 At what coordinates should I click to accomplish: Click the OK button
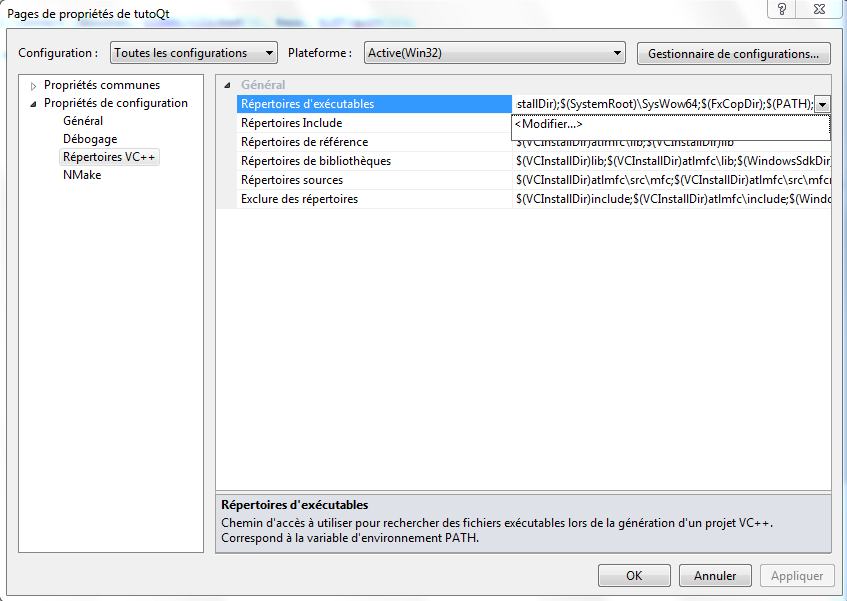click(634, 576)
